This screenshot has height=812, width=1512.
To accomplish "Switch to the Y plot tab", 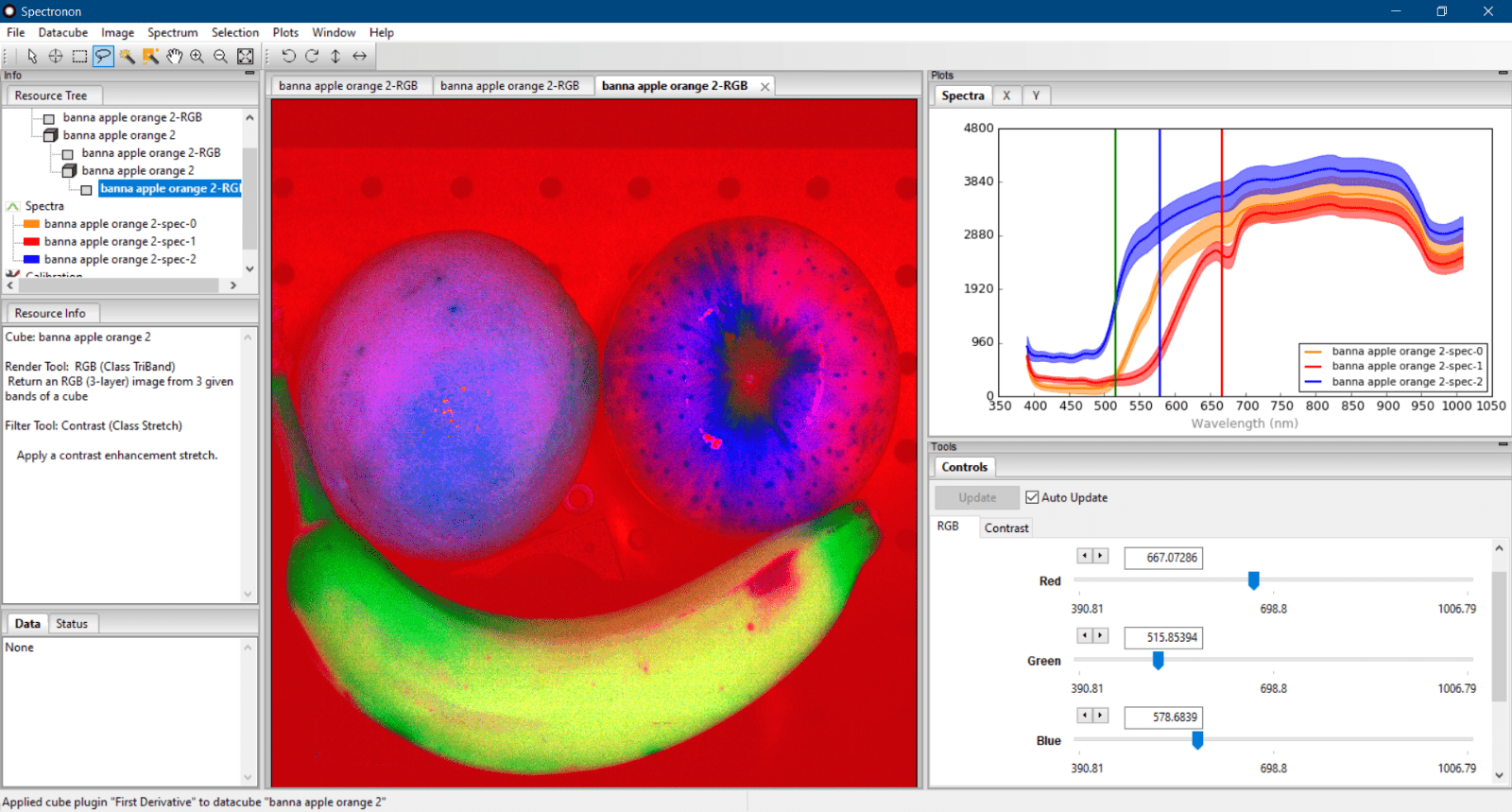I will [1036, 95].
